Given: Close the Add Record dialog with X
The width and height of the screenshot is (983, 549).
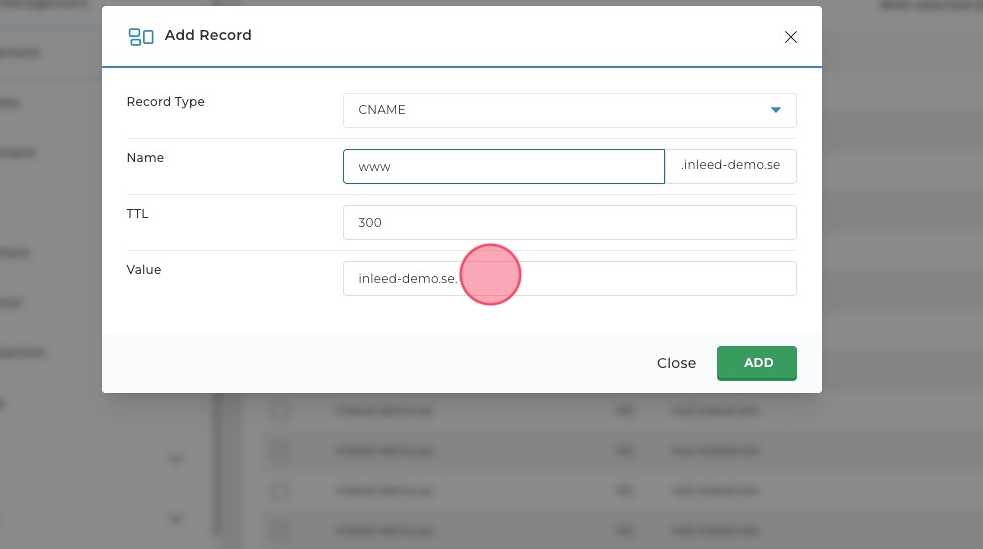Looking at the screenshot, I should click(790, 37).
